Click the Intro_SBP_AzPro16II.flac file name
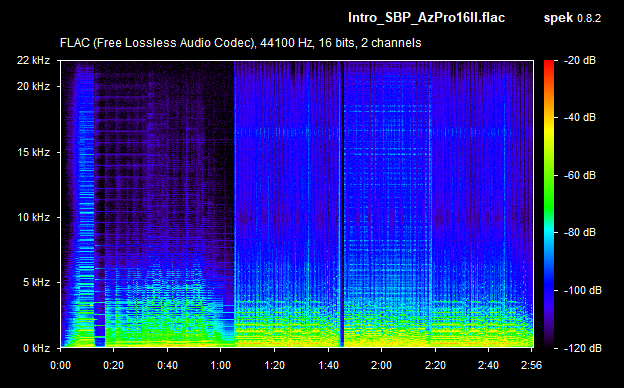Image resolution: width=624 pixels, height=388 pixels. tap(426, 18)
